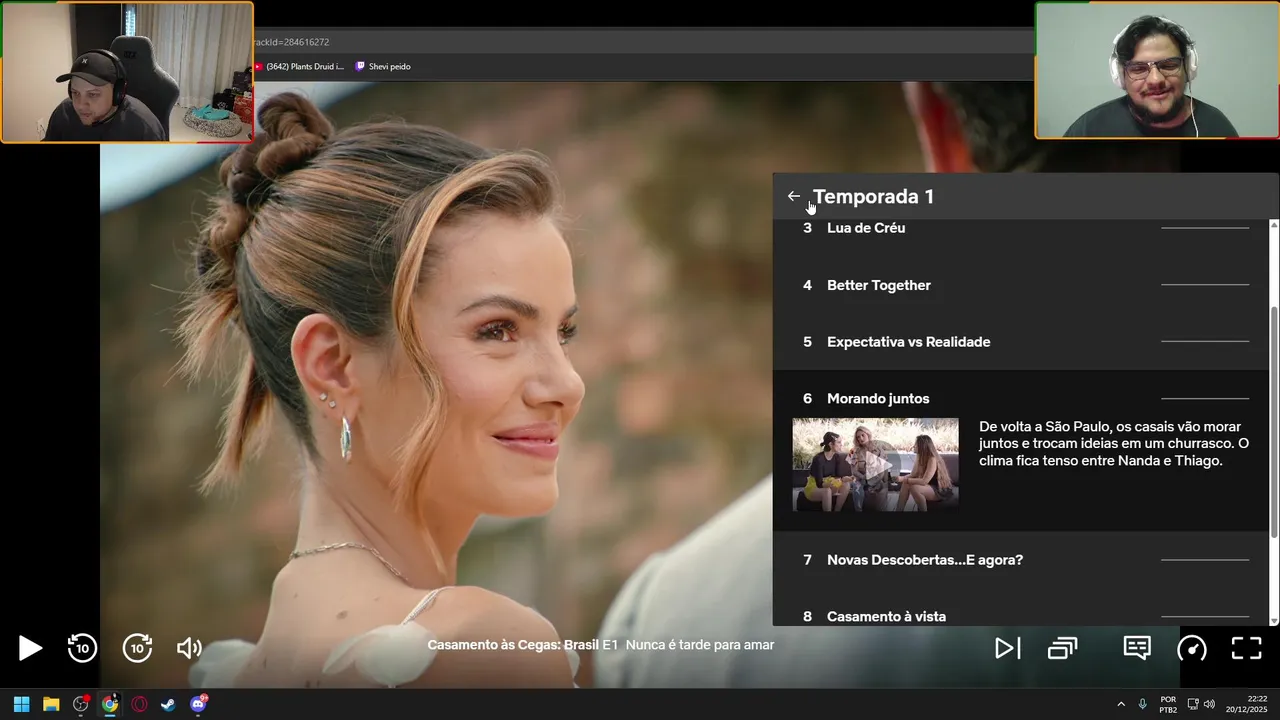Image resolution: width=1280 pixels, height=720 pixels.
Task: Click the microphone tray icon
Action: [x=1142, y=704]
